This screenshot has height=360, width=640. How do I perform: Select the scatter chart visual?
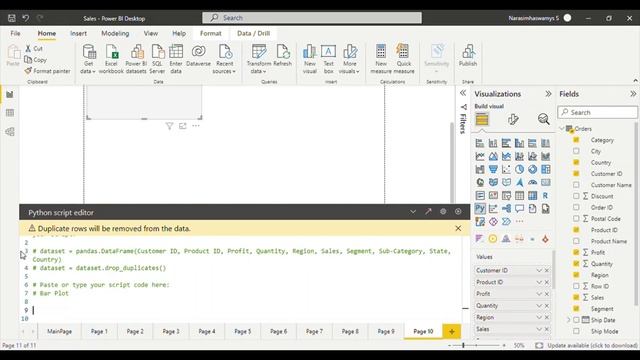tap(506, 169)
